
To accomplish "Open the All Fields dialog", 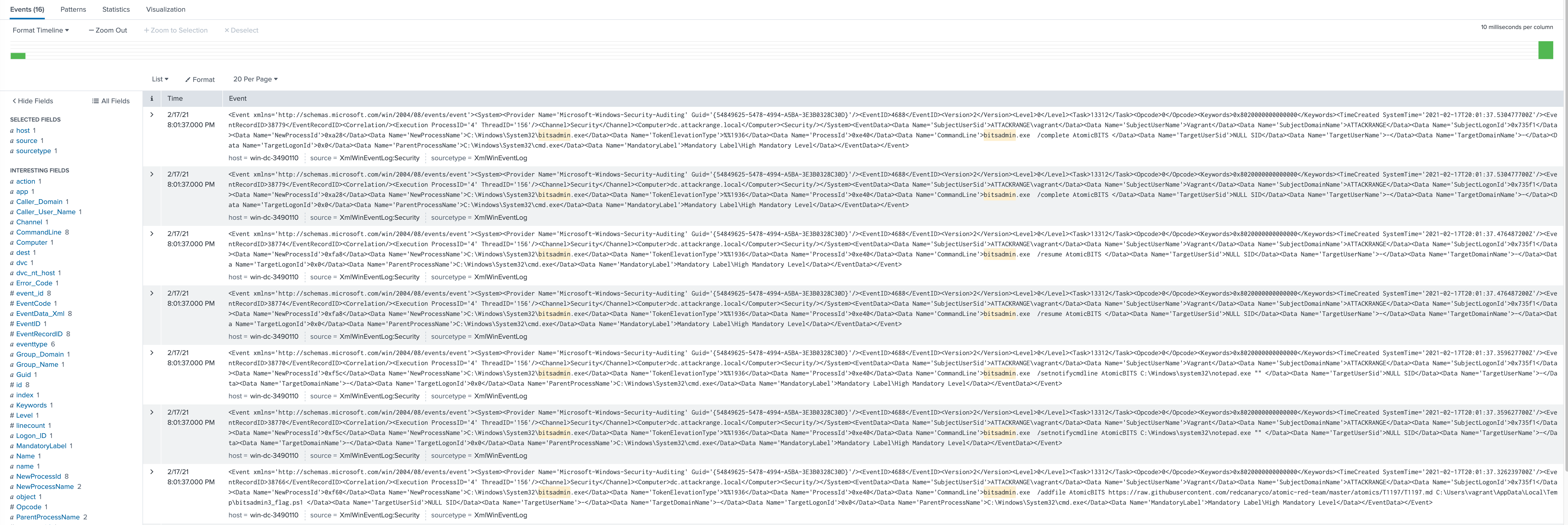I will tap(111, 101).
